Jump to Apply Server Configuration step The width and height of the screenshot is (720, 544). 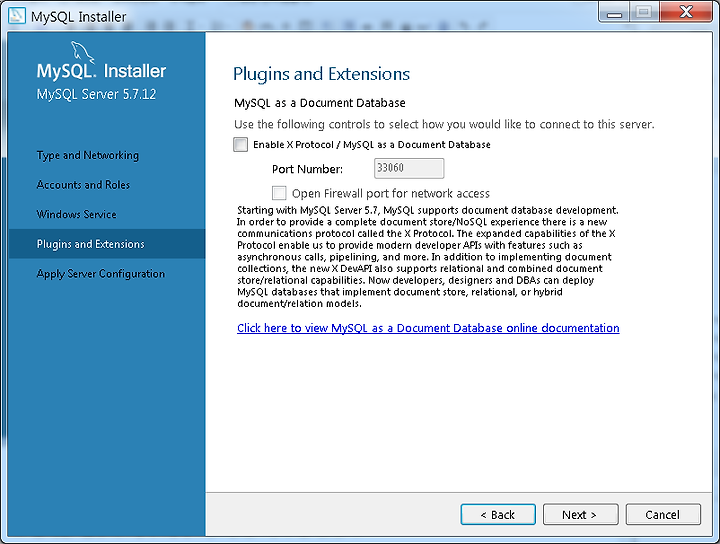point(101,274)
